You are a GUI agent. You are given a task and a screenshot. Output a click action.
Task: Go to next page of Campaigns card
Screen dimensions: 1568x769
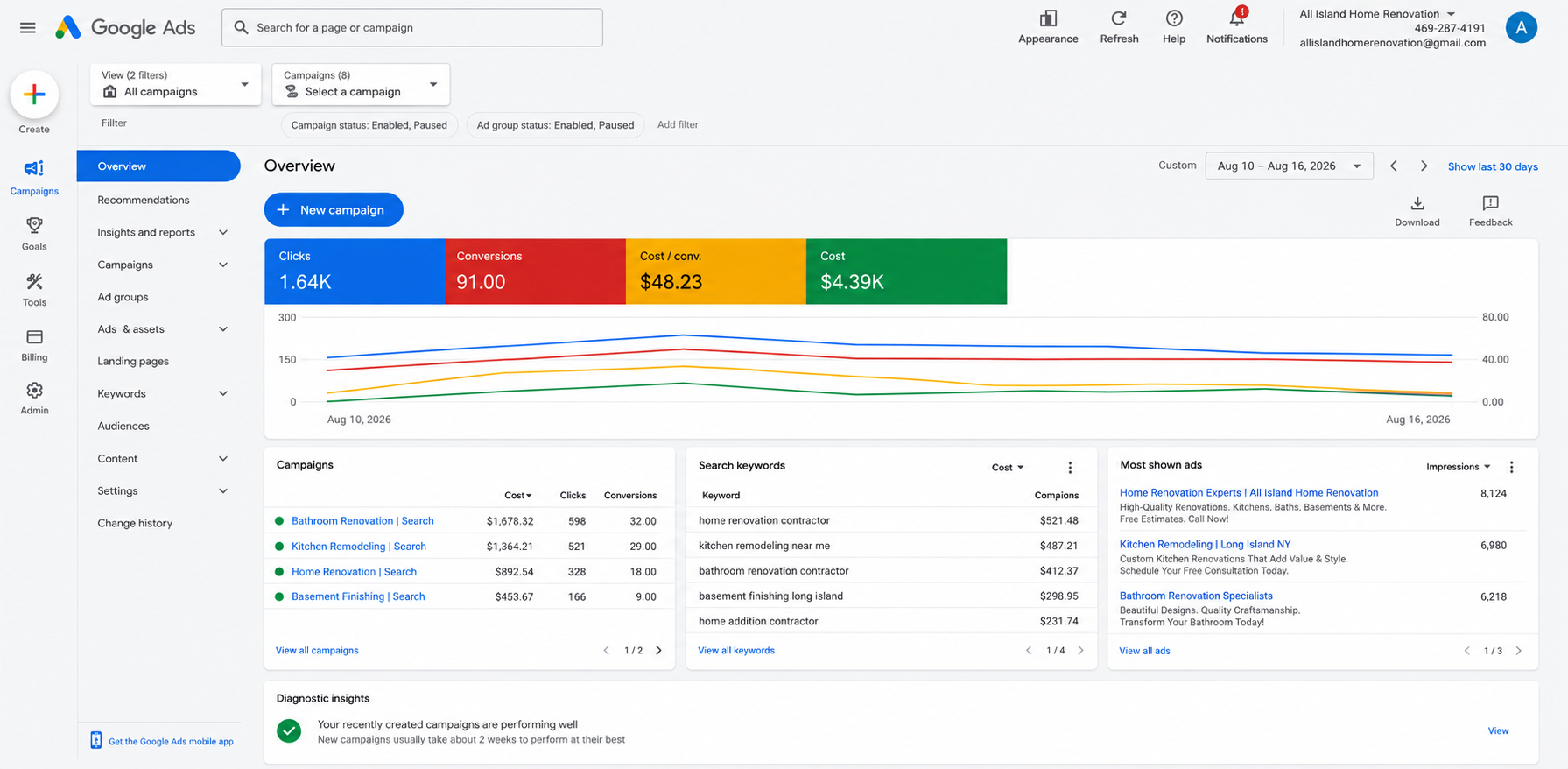point(658,651)
